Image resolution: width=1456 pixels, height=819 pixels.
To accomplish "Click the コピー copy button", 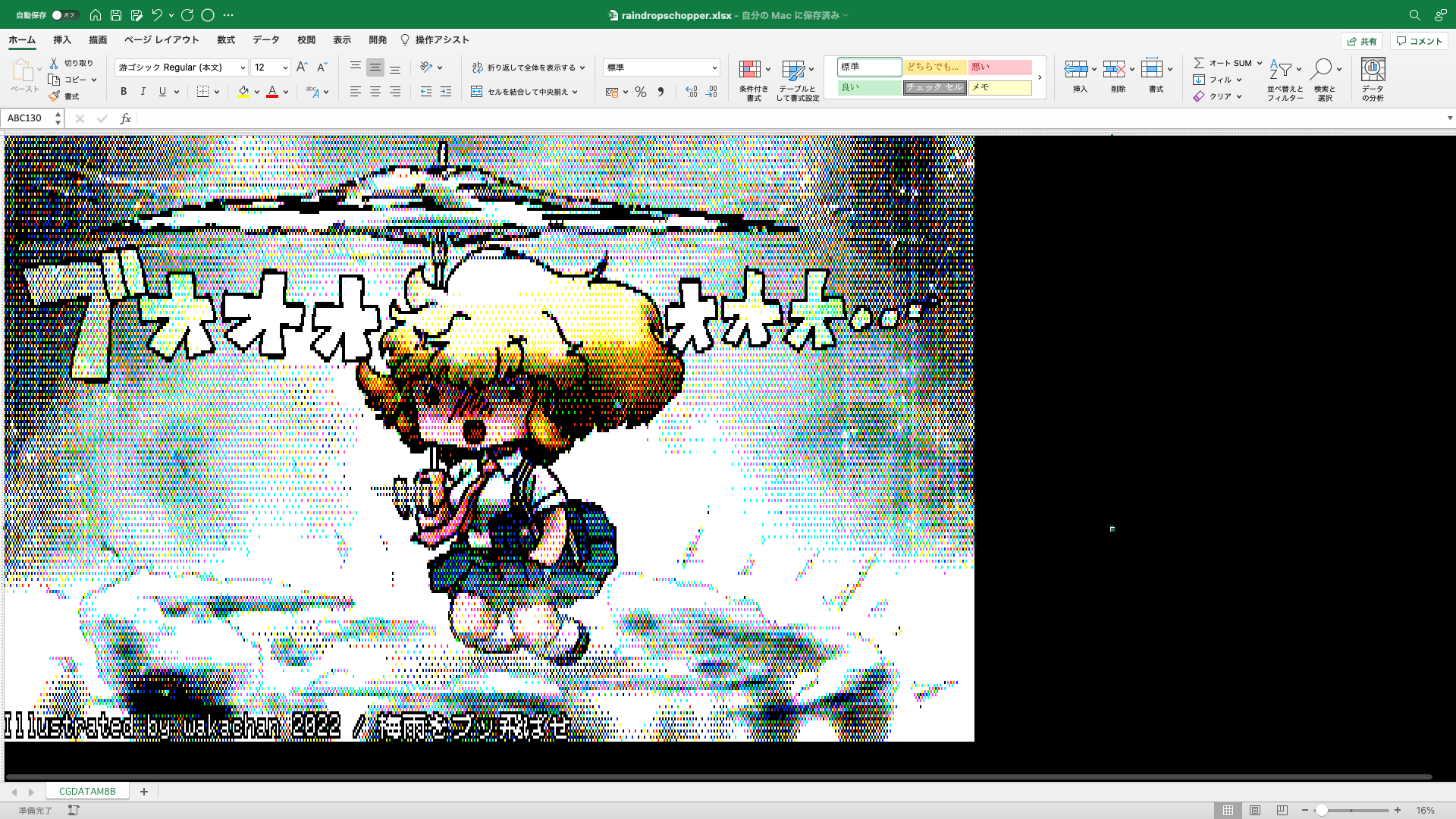I will click(x=67, y=80).
